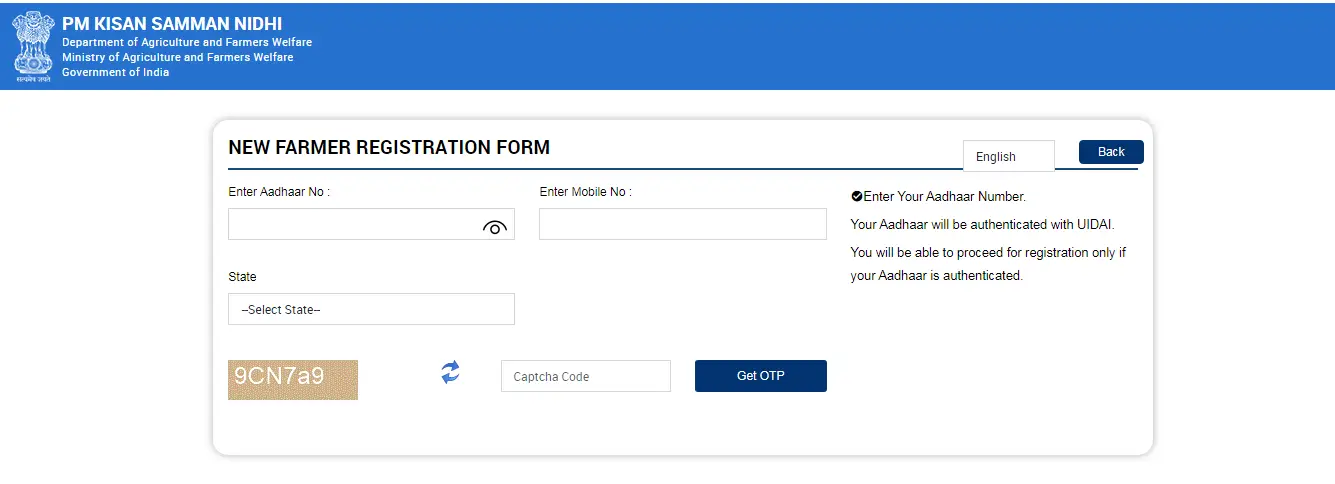
Task: Click the Enter Aadhaar No label
Action: tap(279, 192)
